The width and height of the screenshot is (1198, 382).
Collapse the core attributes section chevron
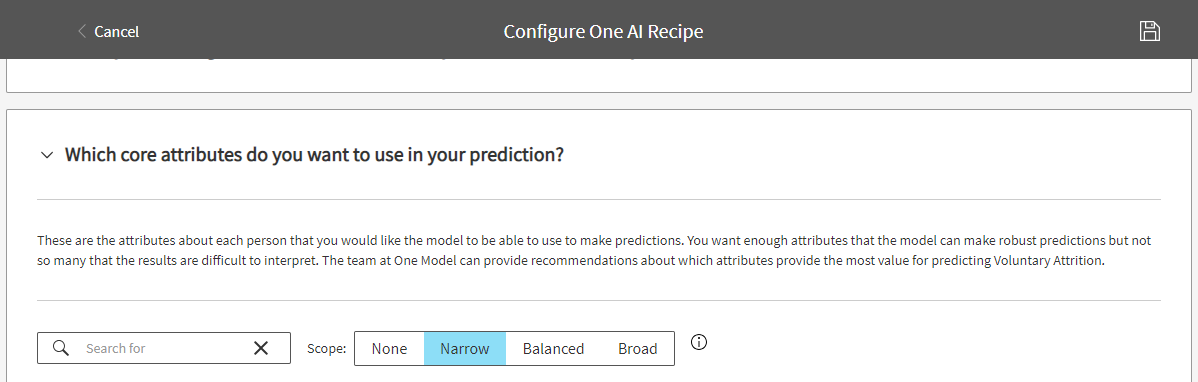pos(47,155)
